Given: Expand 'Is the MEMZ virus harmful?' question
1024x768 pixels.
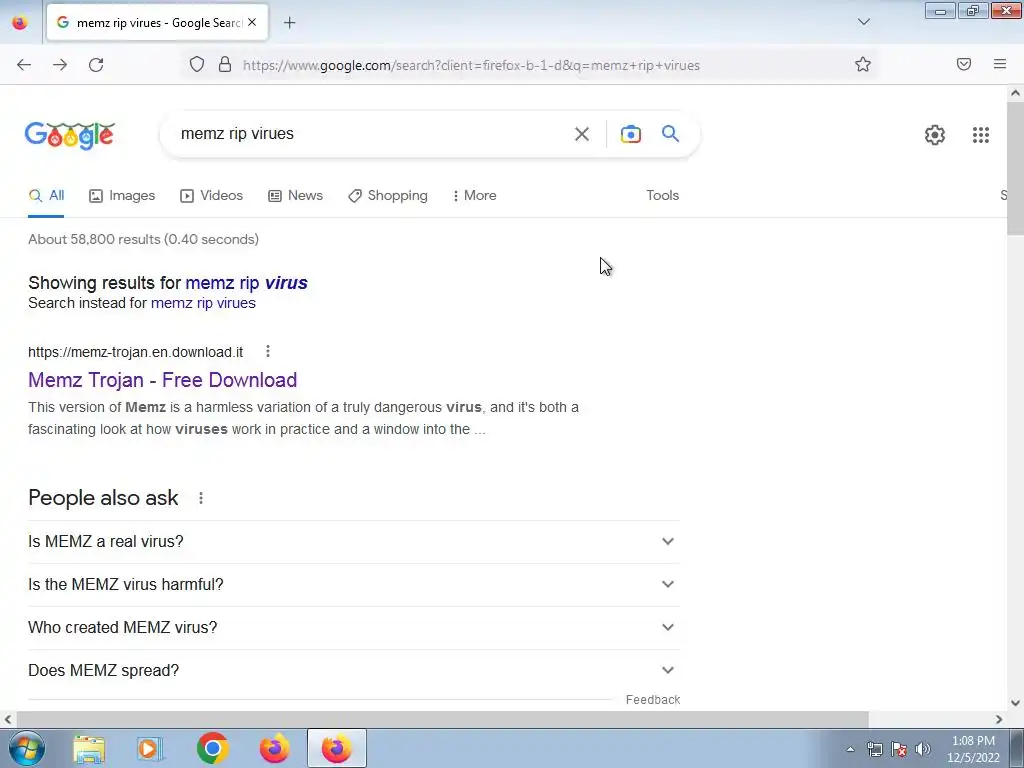Looking at the screenshot, I should (353, 584).
